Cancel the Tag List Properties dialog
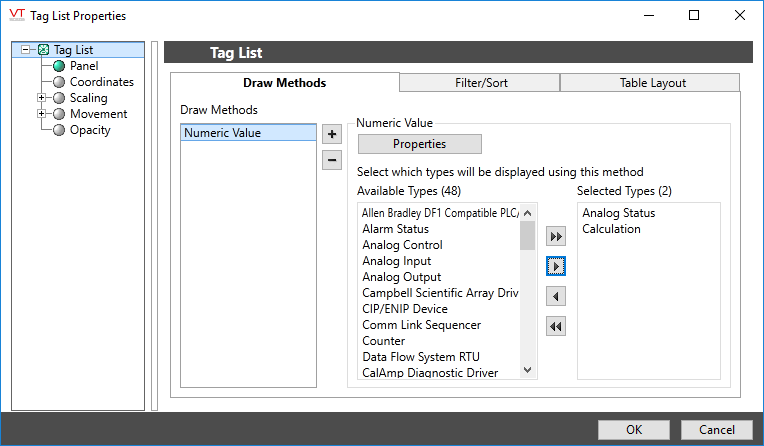764x446 pixels. [716, 429]
